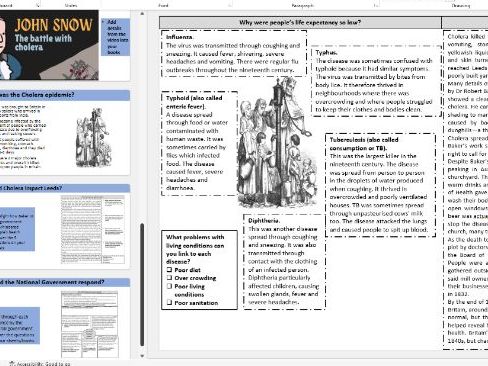Tick the 'Over crowding' checkbox bullet
488x366 pixels.
[169, 278]
